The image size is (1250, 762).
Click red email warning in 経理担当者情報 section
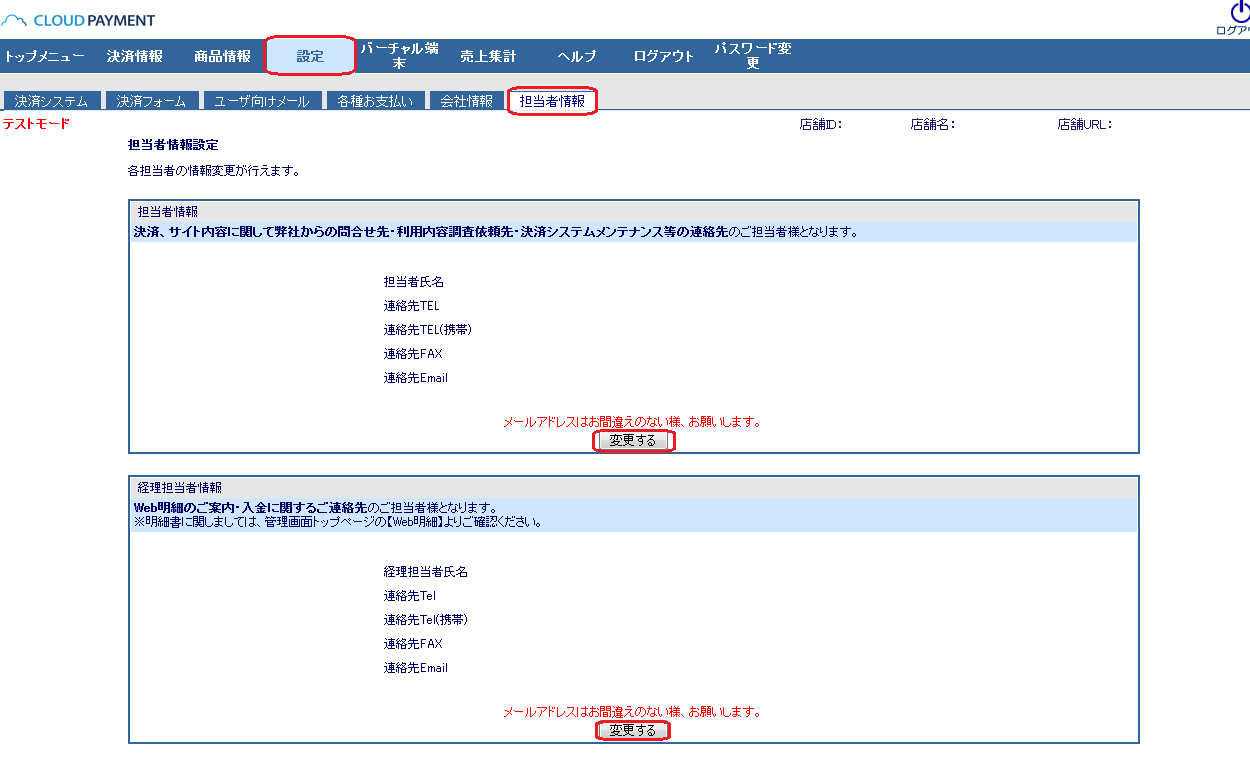[x=632, y=712]
